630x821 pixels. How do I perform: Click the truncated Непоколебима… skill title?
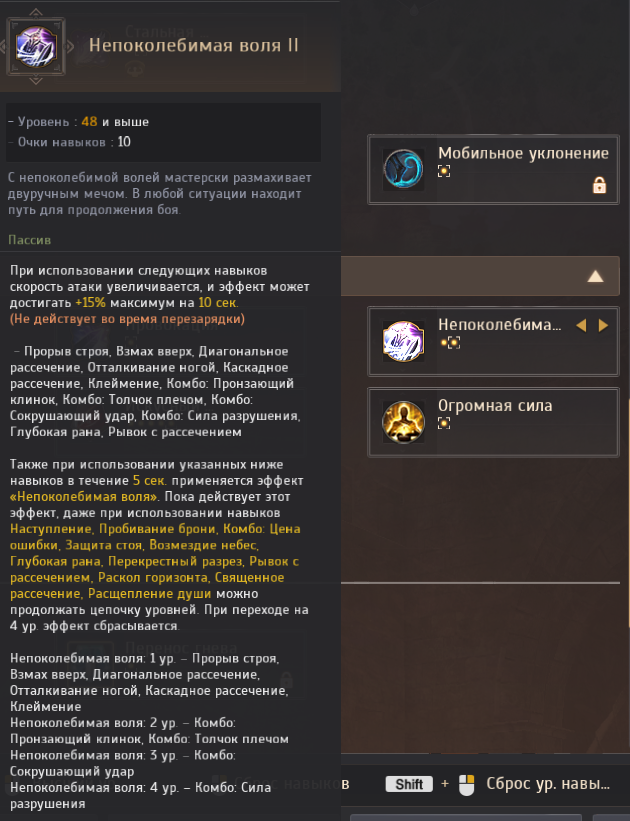(500, 325)
